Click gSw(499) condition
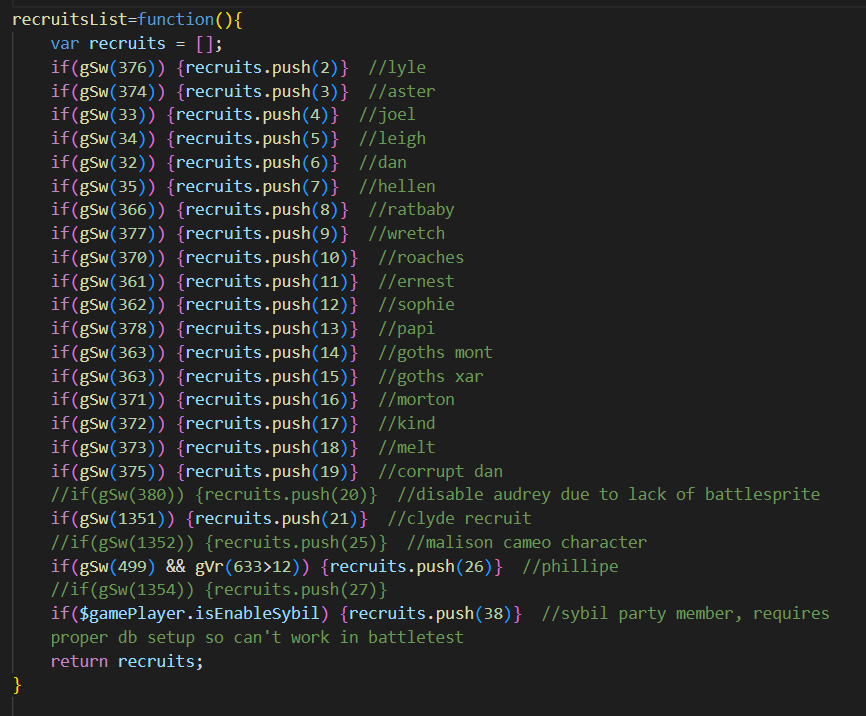The width and height of the screenshot is (866, 716). pos(118,566)
